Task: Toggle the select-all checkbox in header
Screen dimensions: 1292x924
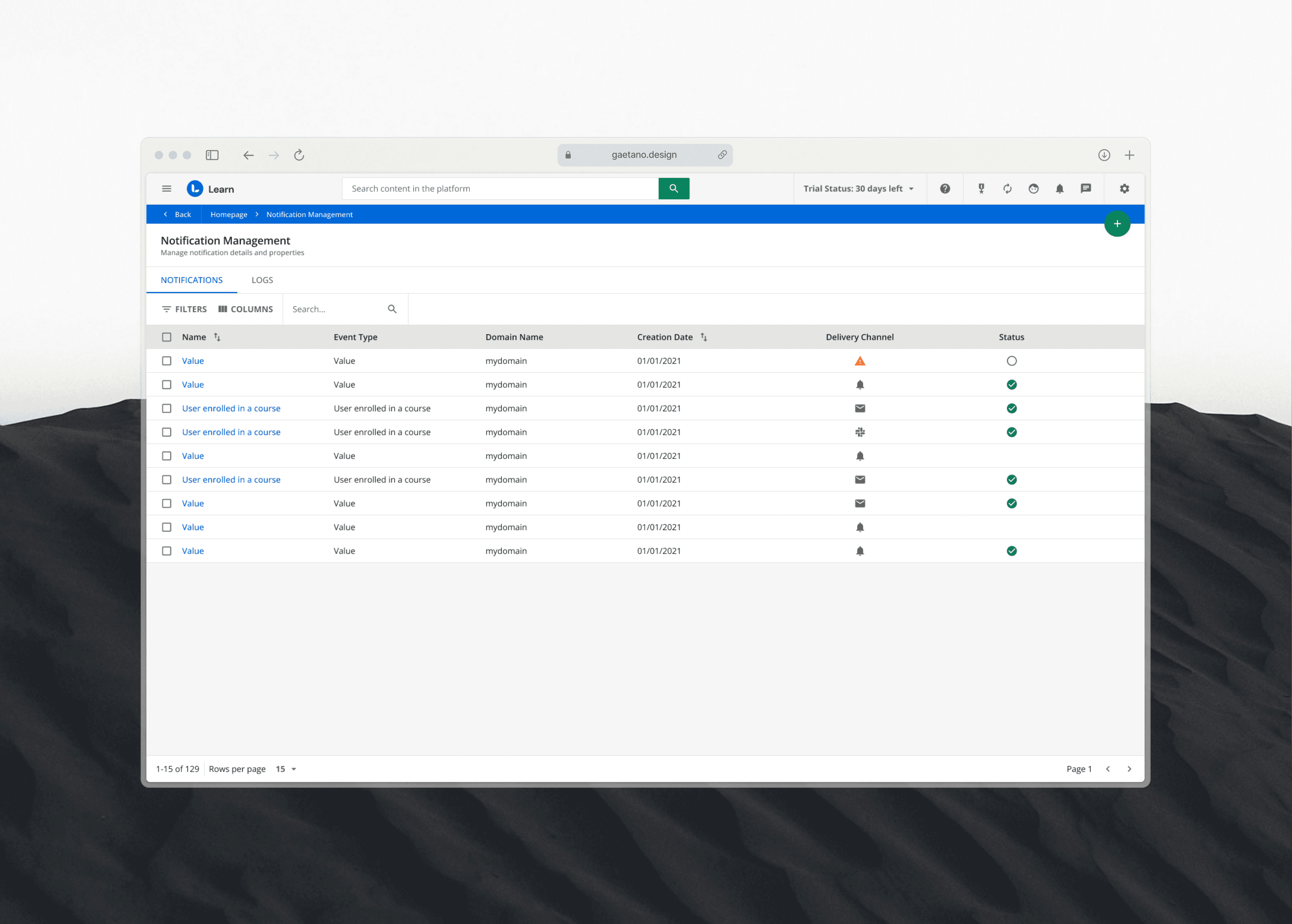Action: [x=167, y=337]
